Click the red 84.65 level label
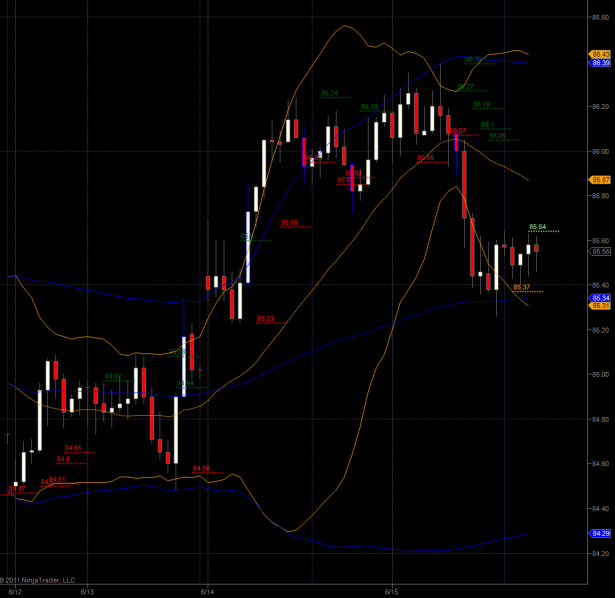 coord(73,448)
